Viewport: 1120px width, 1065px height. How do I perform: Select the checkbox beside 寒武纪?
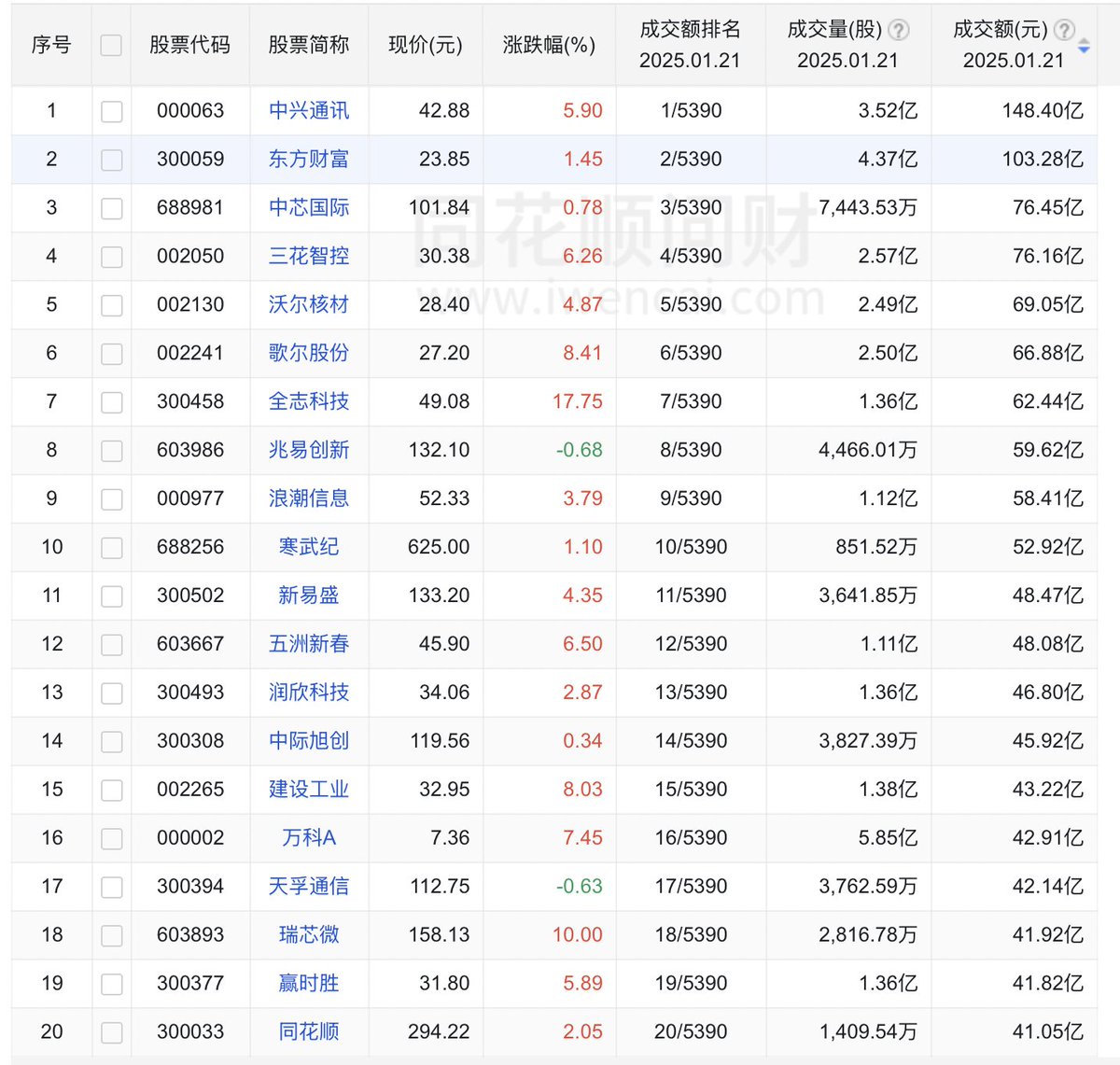pos(111,548)
